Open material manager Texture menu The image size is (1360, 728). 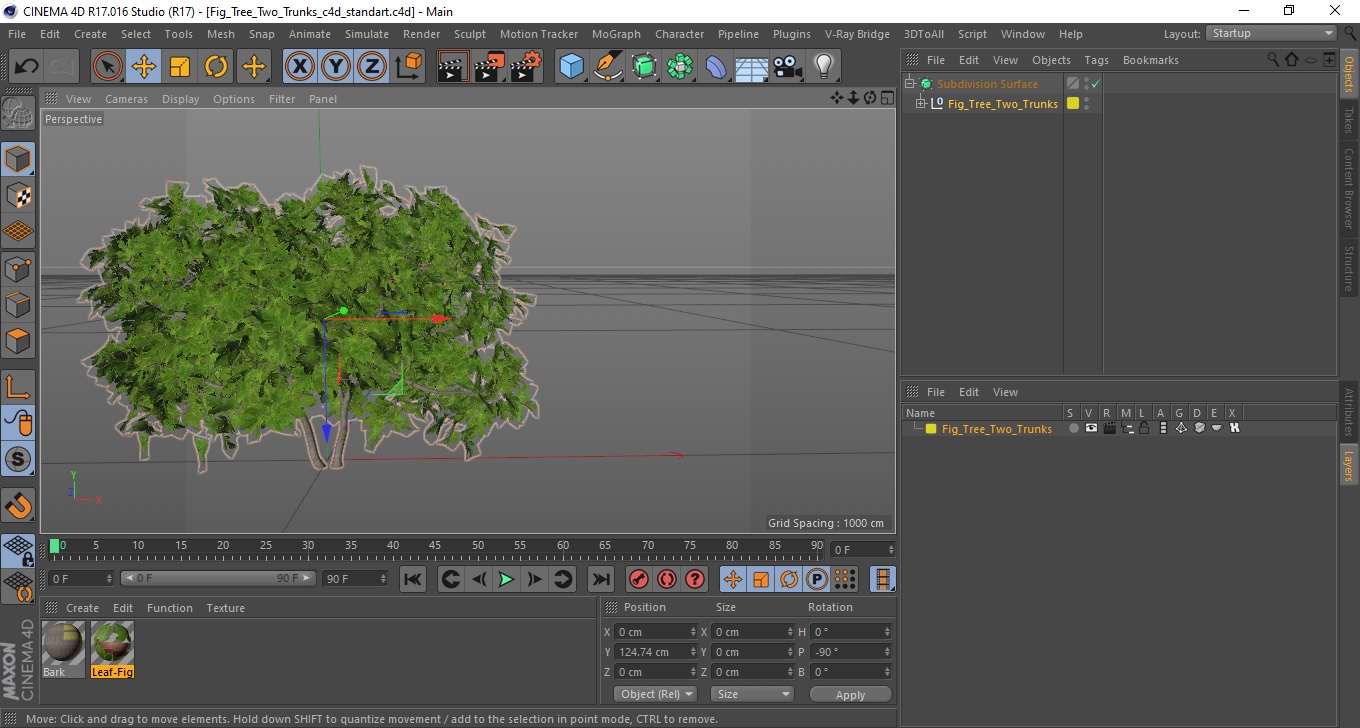coord(225,608)
